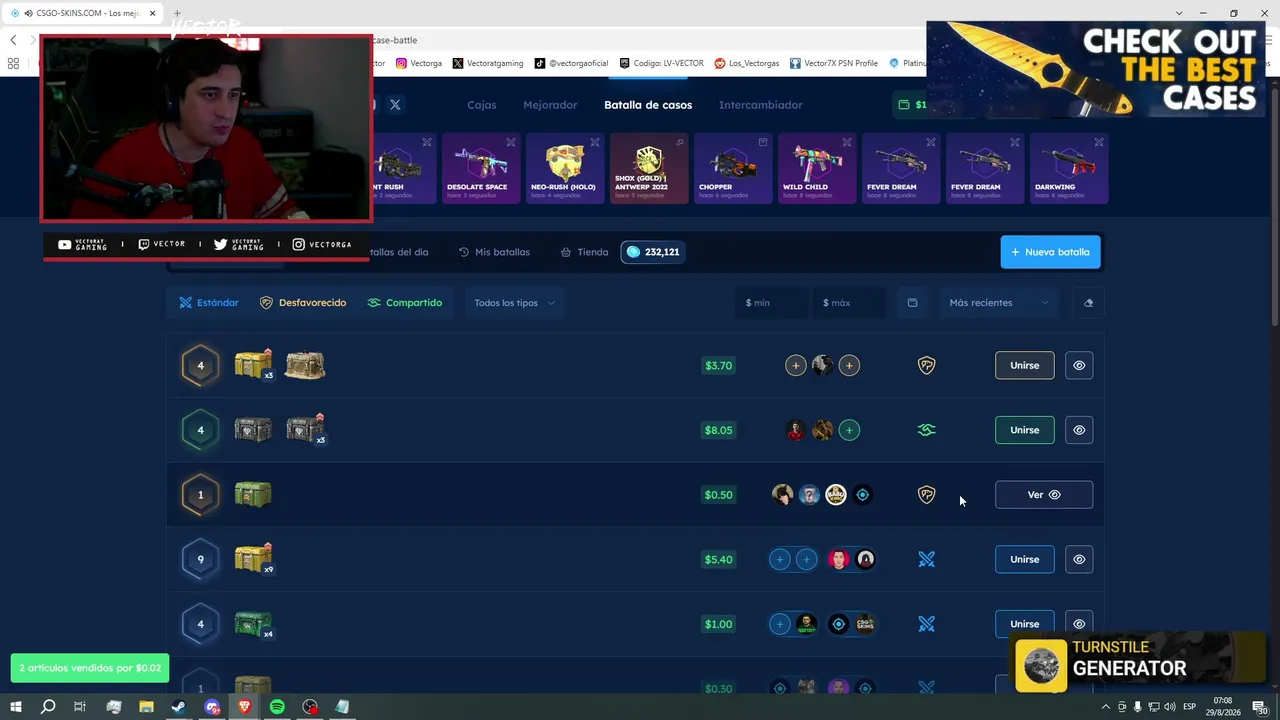Switch to Mis batallas tab
1280x720 pixels.
[494, 252]
